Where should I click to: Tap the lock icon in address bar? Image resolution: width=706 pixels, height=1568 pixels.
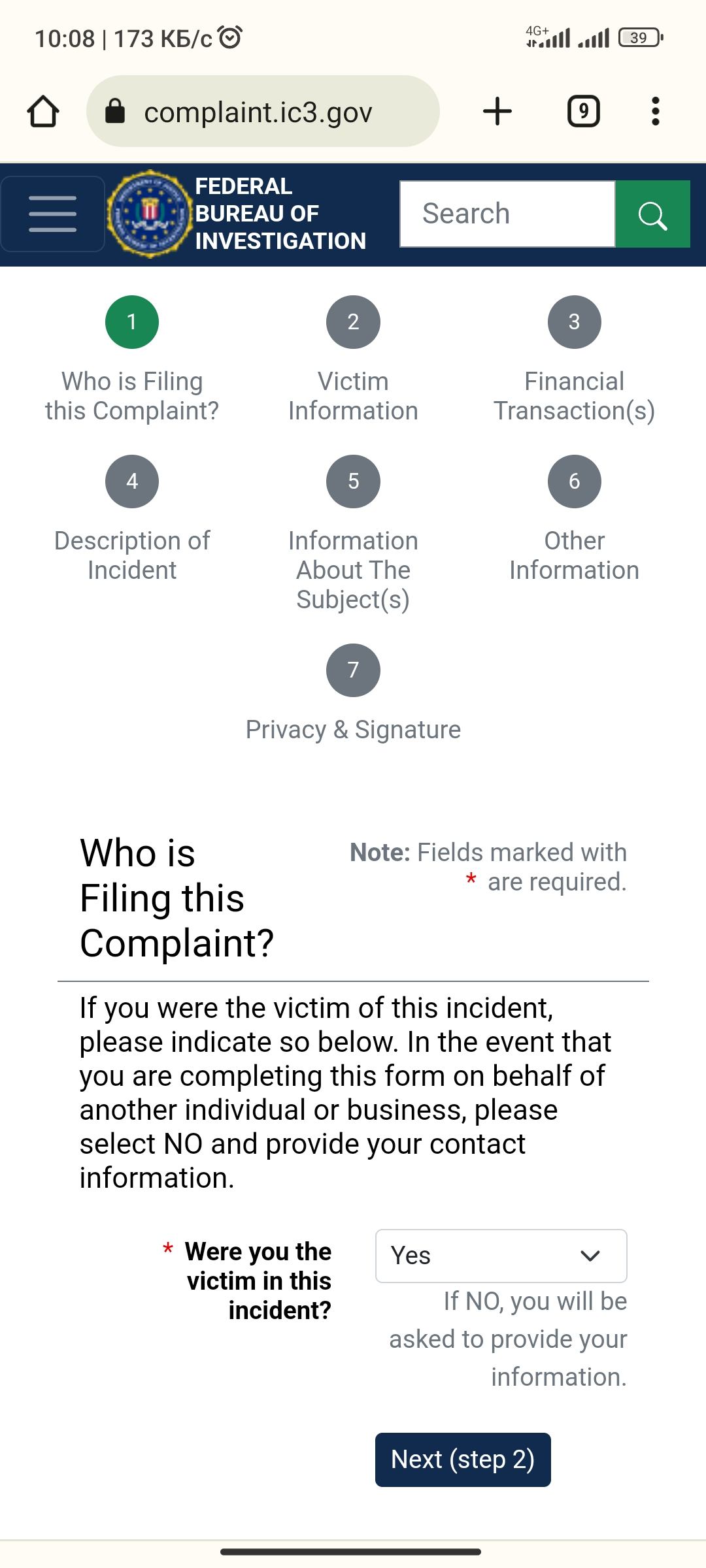[115, 112]
